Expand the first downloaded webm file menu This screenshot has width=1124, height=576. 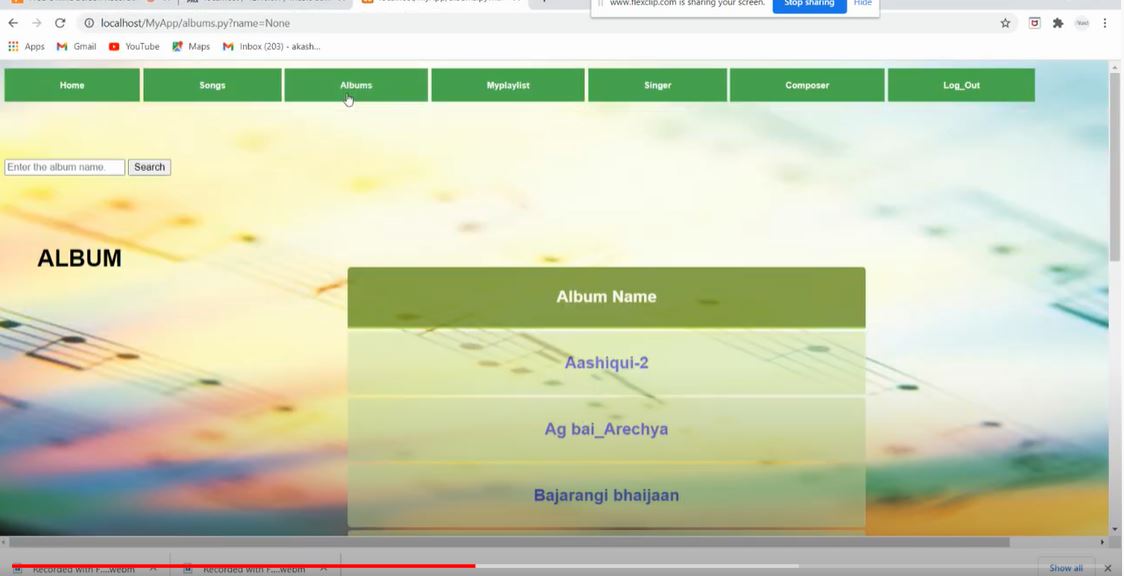(152, 567)
